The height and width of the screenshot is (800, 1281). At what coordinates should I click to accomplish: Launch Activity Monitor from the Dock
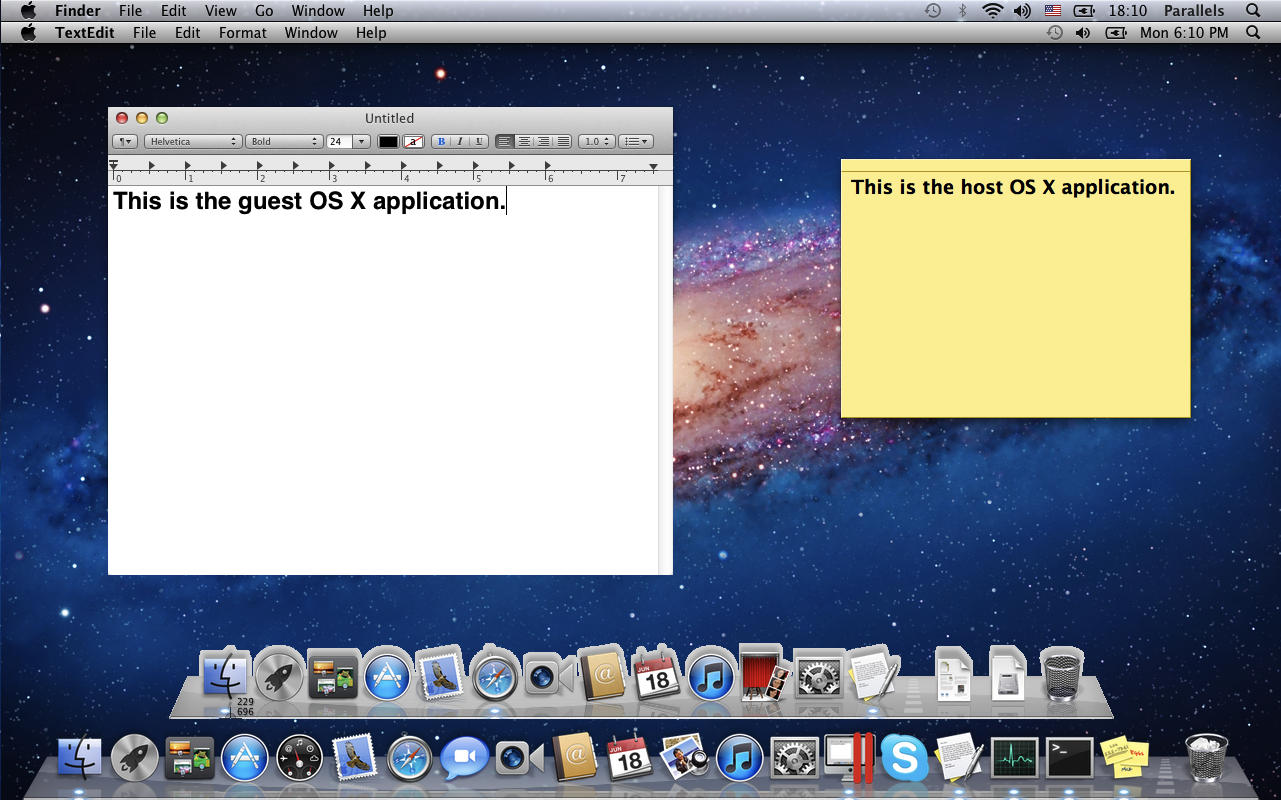(1015, 757)
